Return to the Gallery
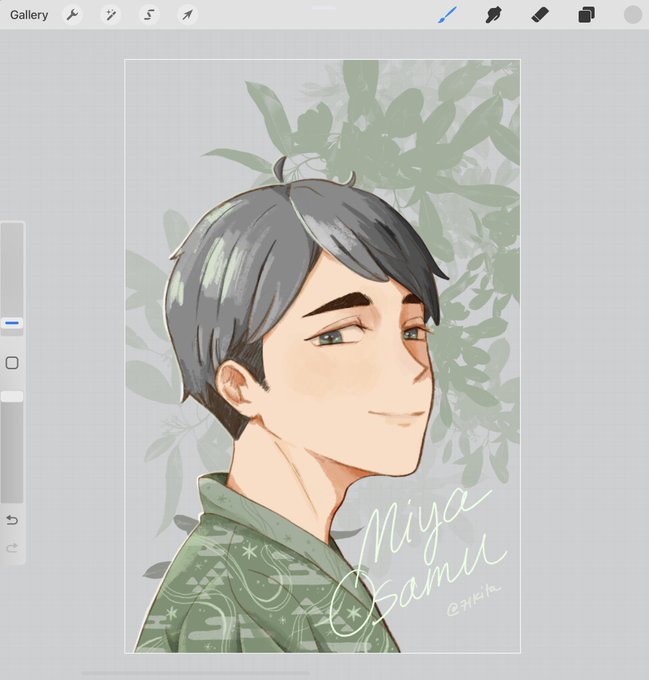This screenshot has height=680, width=649. click(x=29, y=15)
